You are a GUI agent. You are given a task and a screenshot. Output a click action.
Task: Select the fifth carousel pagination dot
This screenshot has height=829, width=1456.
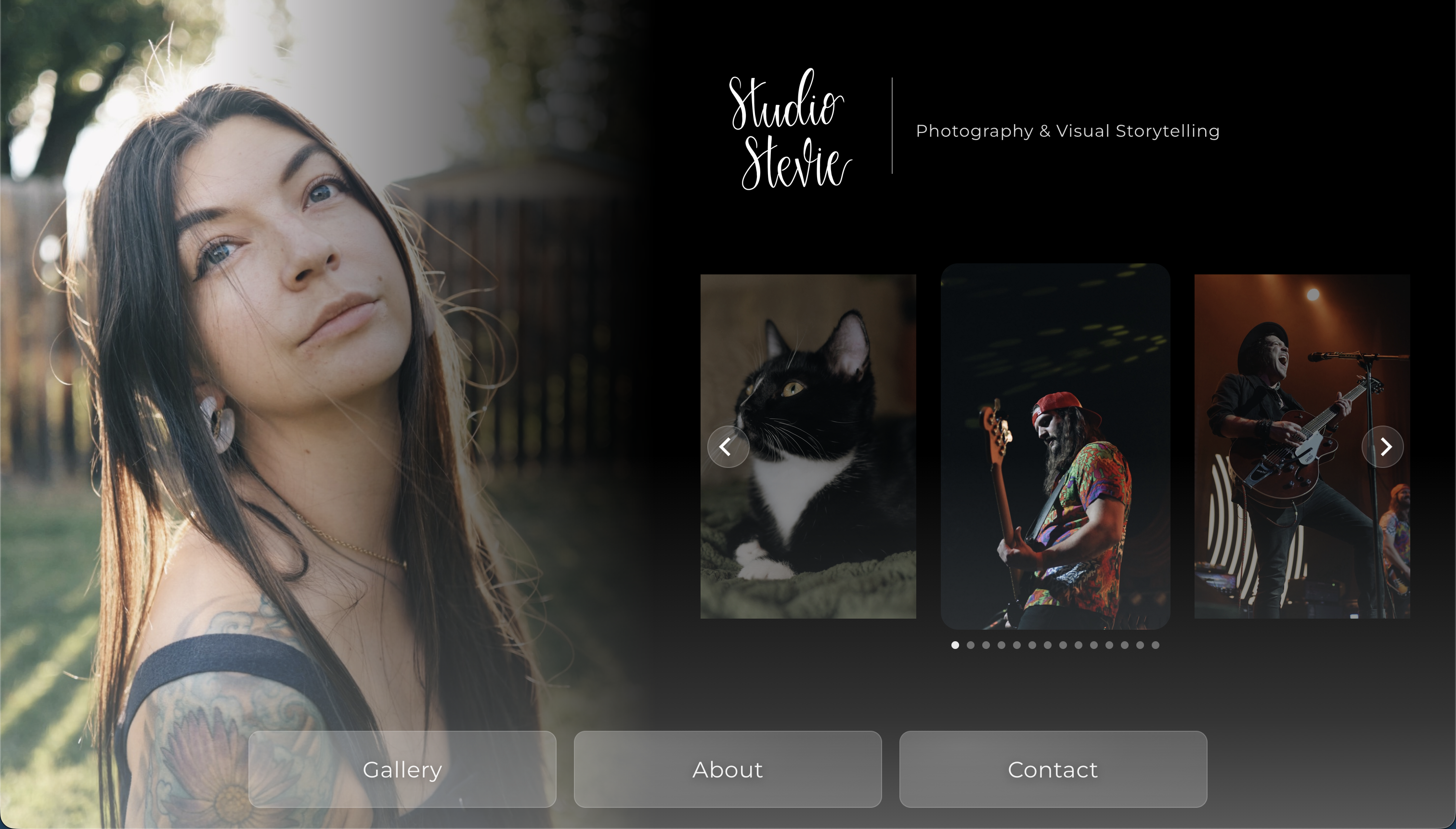tap(1017, 645)
